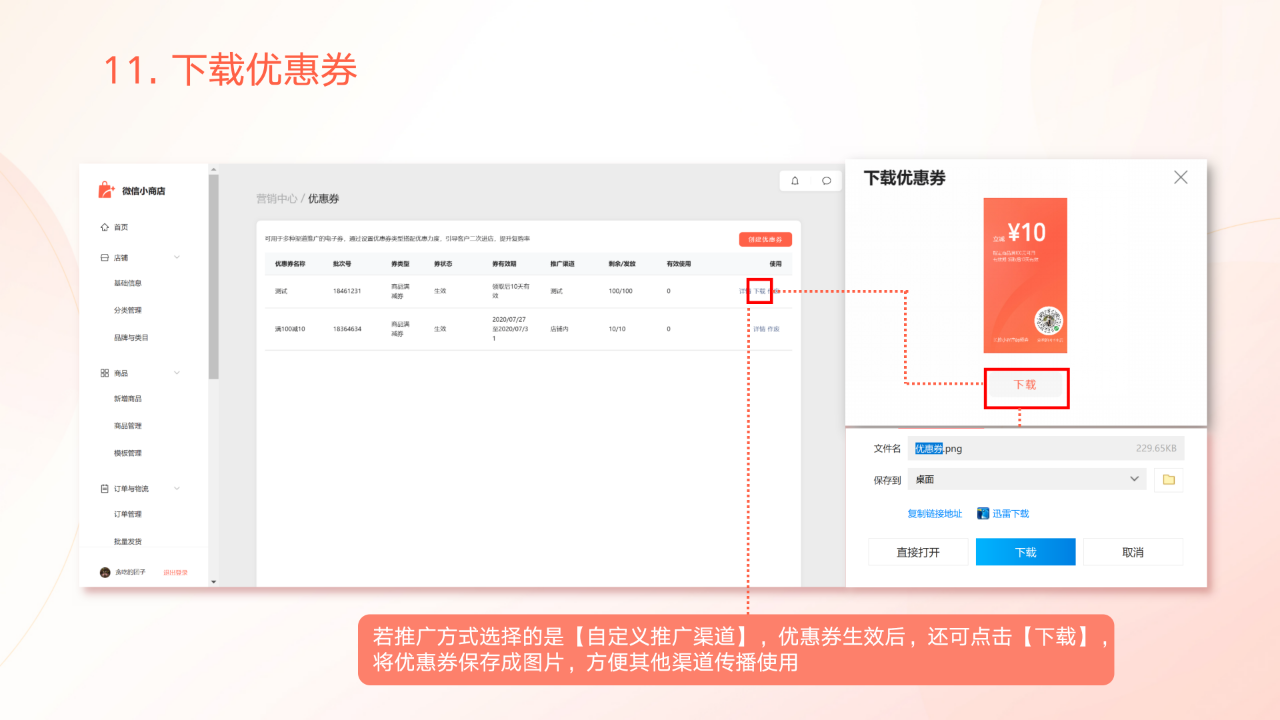
Task: Open 订单管理 in the sidebar
Action: [128, 514]
